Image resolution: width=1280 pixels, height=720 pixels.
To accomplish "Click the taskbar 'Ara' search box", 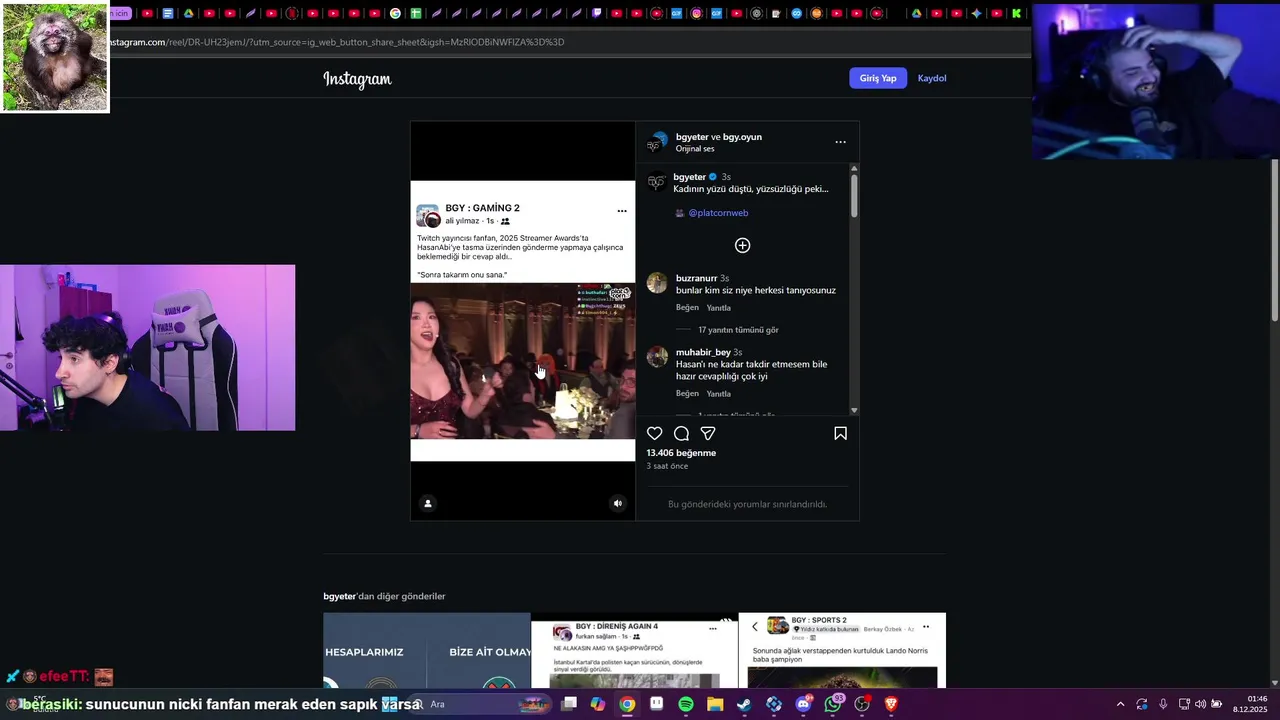I will [480, 704].
